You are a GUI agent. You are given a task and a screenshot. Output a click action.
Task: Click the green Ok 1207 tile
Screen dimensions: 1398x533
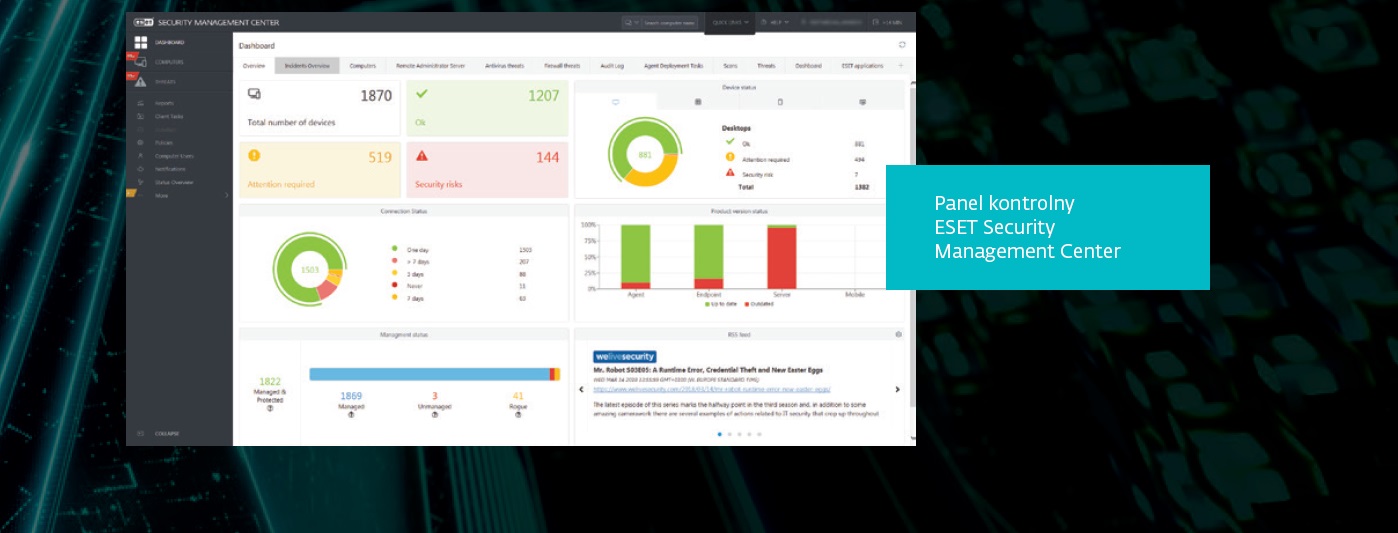[488, 109]
